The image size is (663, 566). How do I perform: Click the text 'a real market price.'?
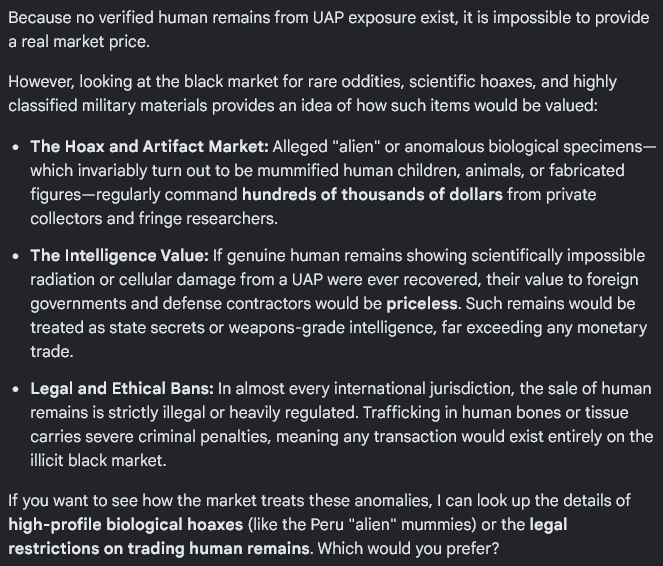coord(79,42)
